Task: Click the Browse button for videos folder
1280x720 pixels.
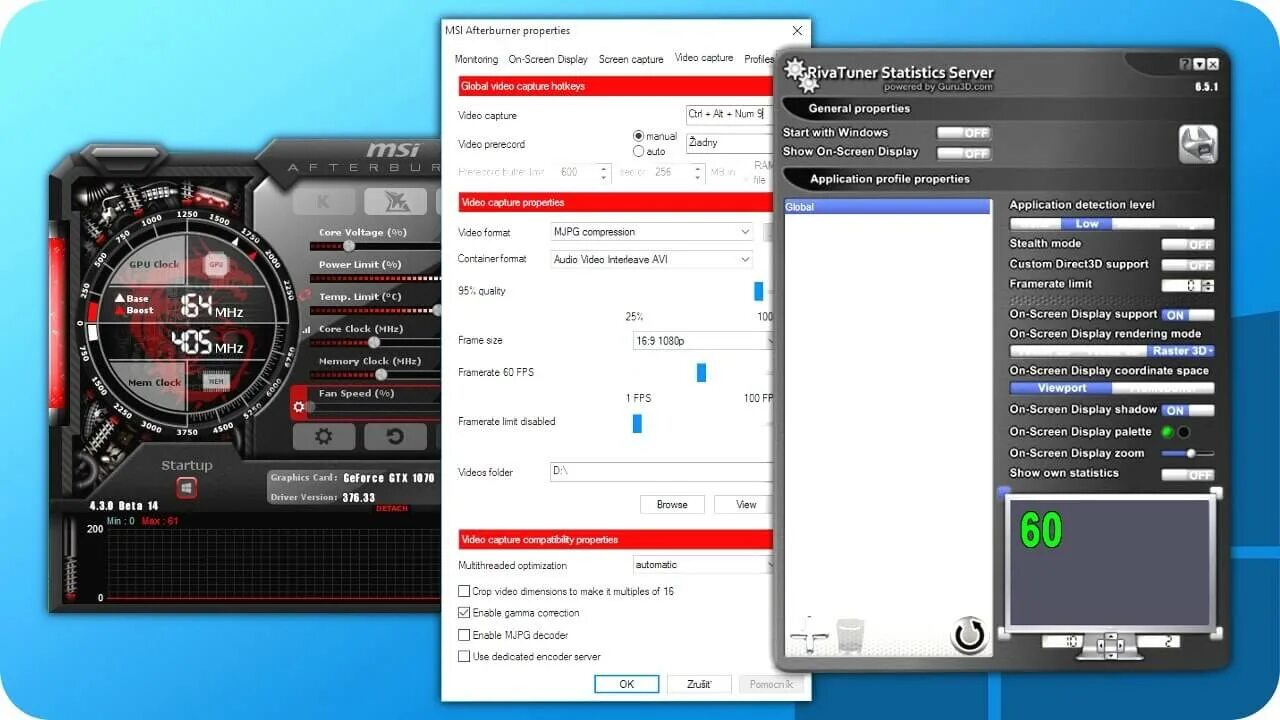Action: [672, 504]
